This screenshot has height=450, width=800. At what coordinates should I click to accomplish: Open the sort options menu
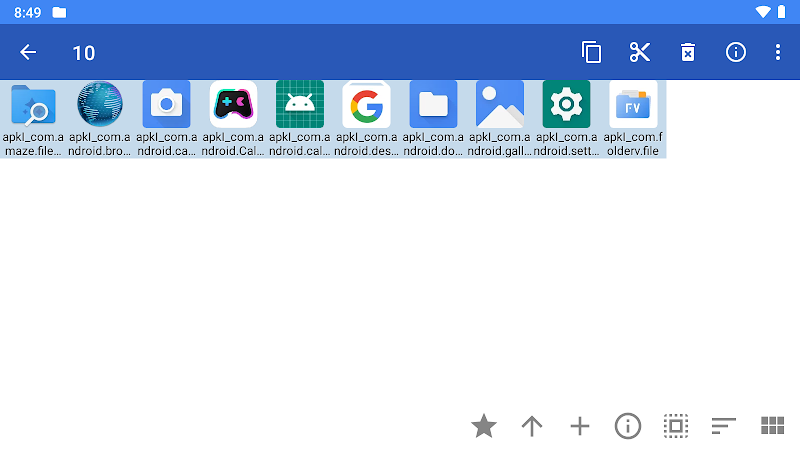723,426
